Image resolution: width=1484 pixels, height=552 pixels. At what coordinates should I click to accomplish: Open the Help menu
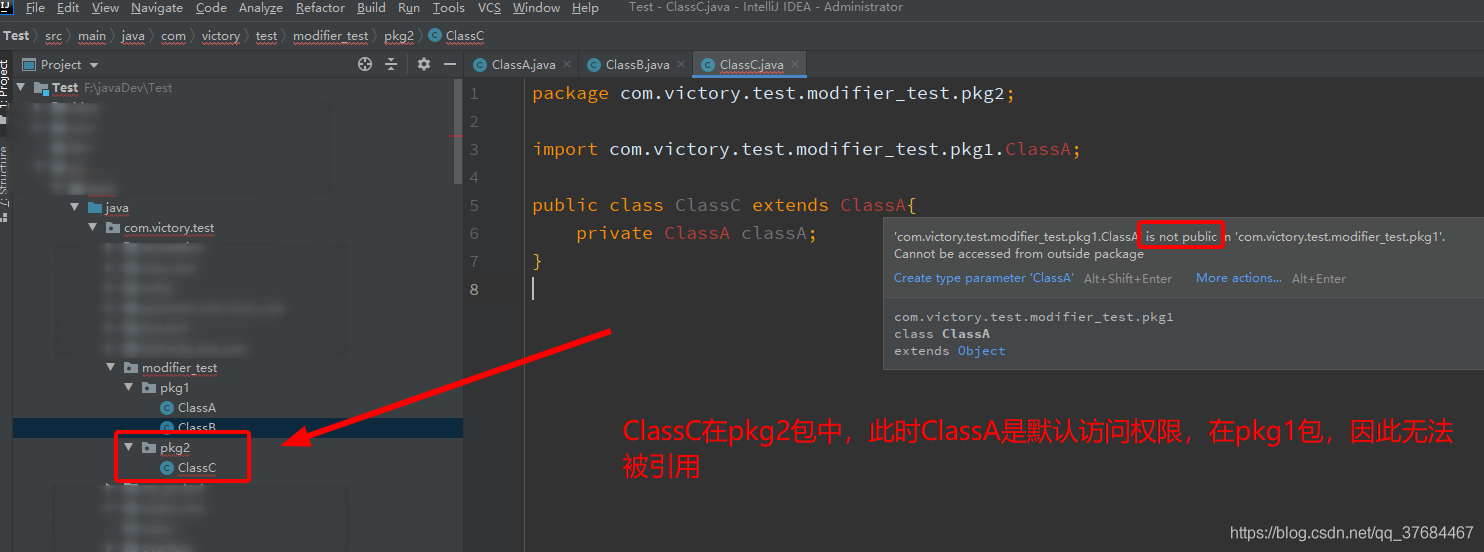click(x=585, y=8)
